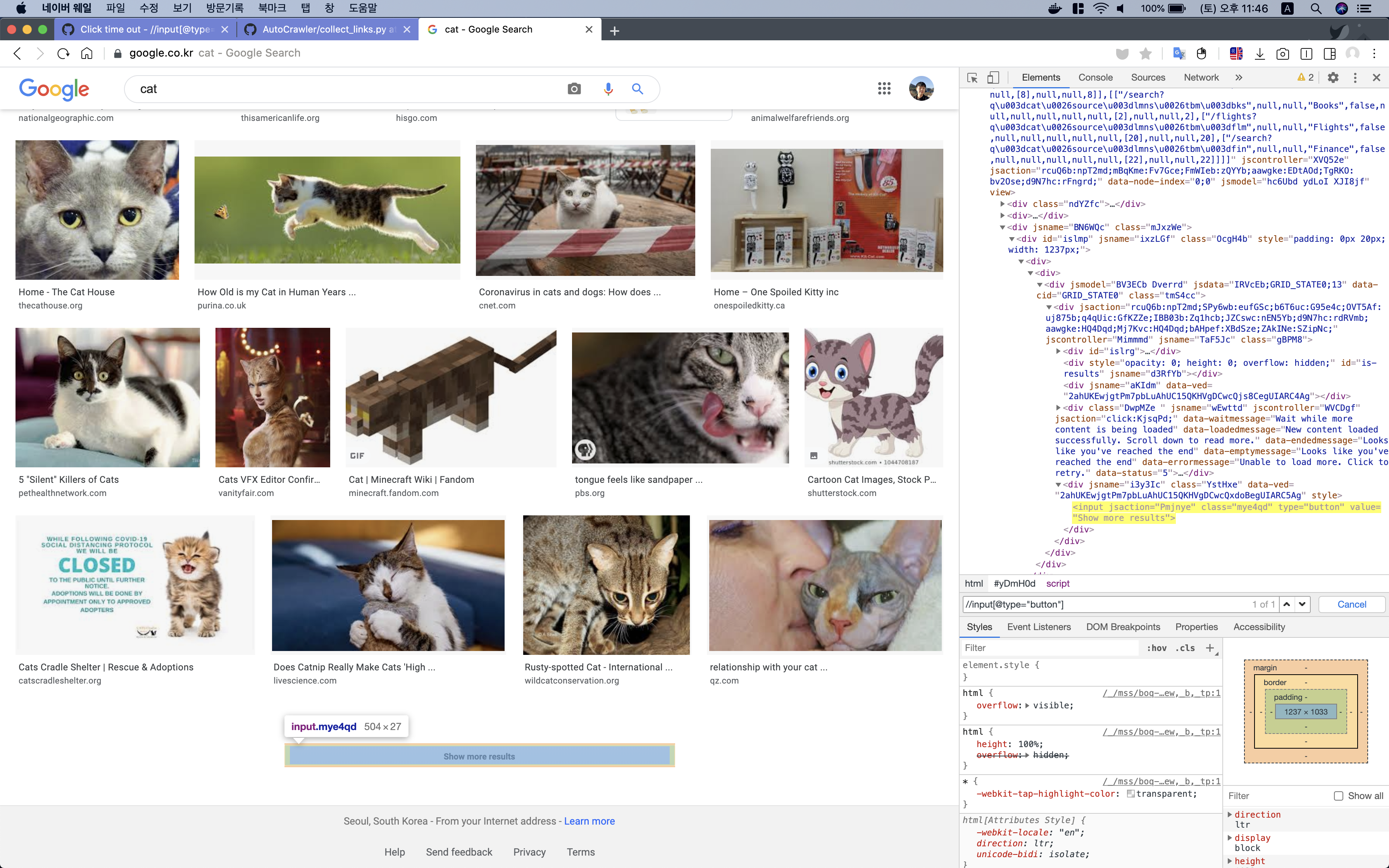Open the Google apps grid icon
Screen dimensions: 1389x868
click(884, 88)
